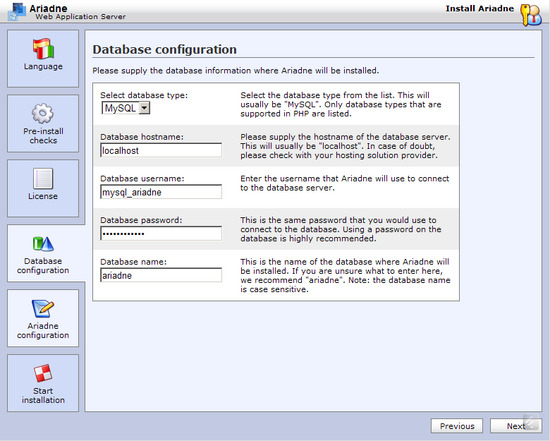Click help text 'Enter the username that Ariadne'
This screenshot has width=550, height=441.
pyautogui.click(x=344, y=183)
